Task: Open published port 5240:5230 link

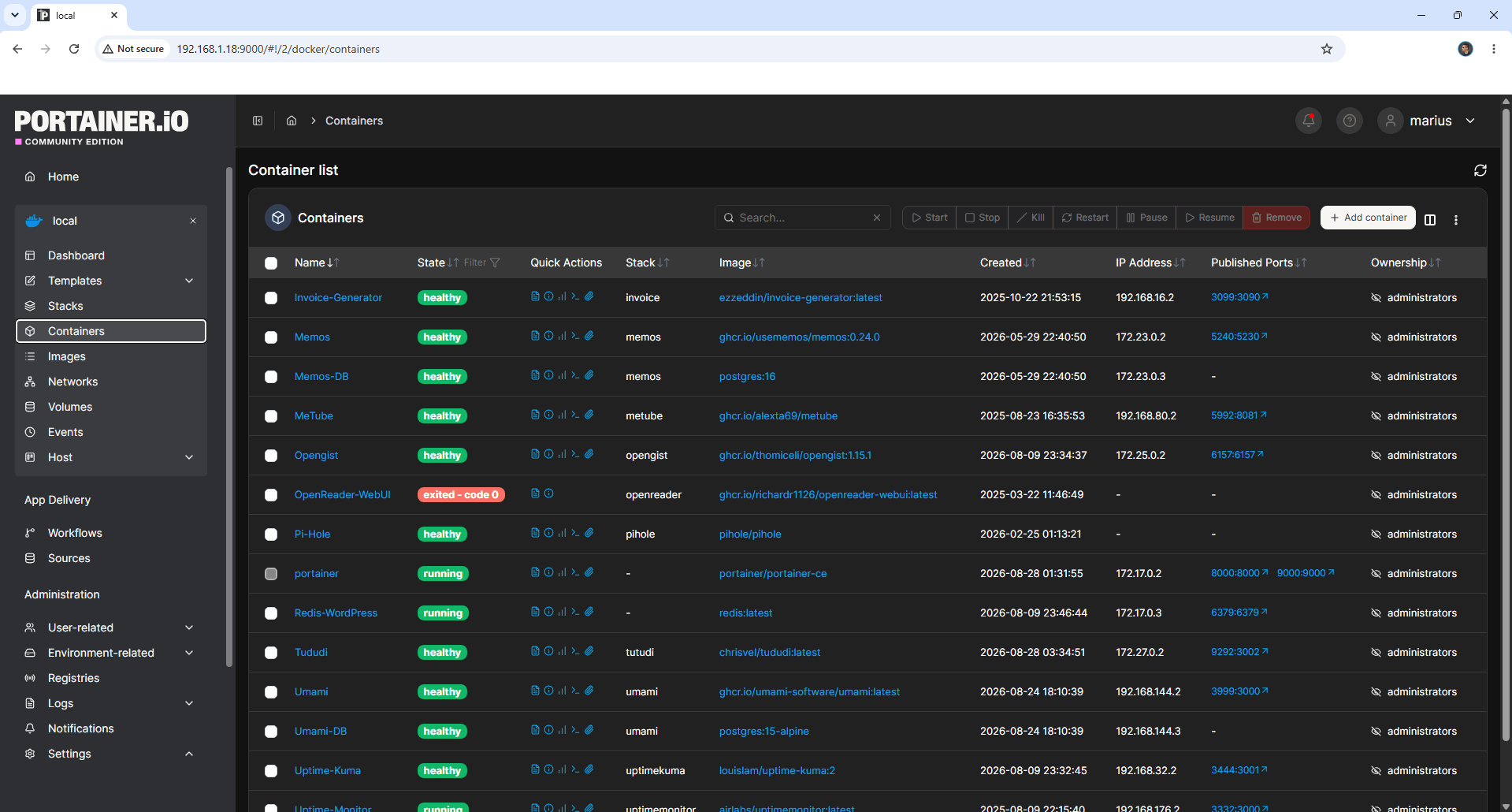Action: (x=1239, y=337)
